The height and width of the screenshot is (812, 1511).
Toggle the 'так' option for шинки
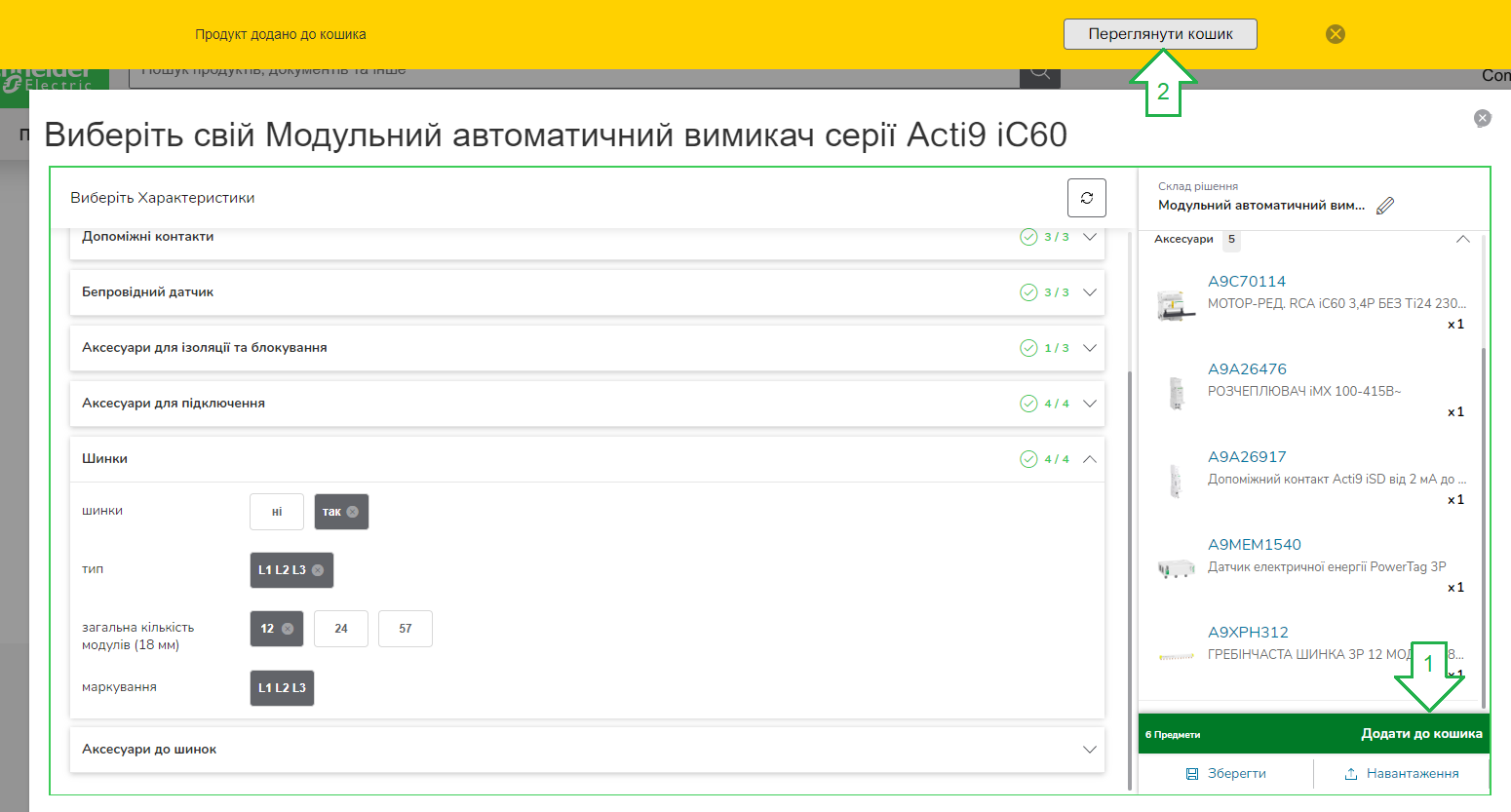point(341,512)
